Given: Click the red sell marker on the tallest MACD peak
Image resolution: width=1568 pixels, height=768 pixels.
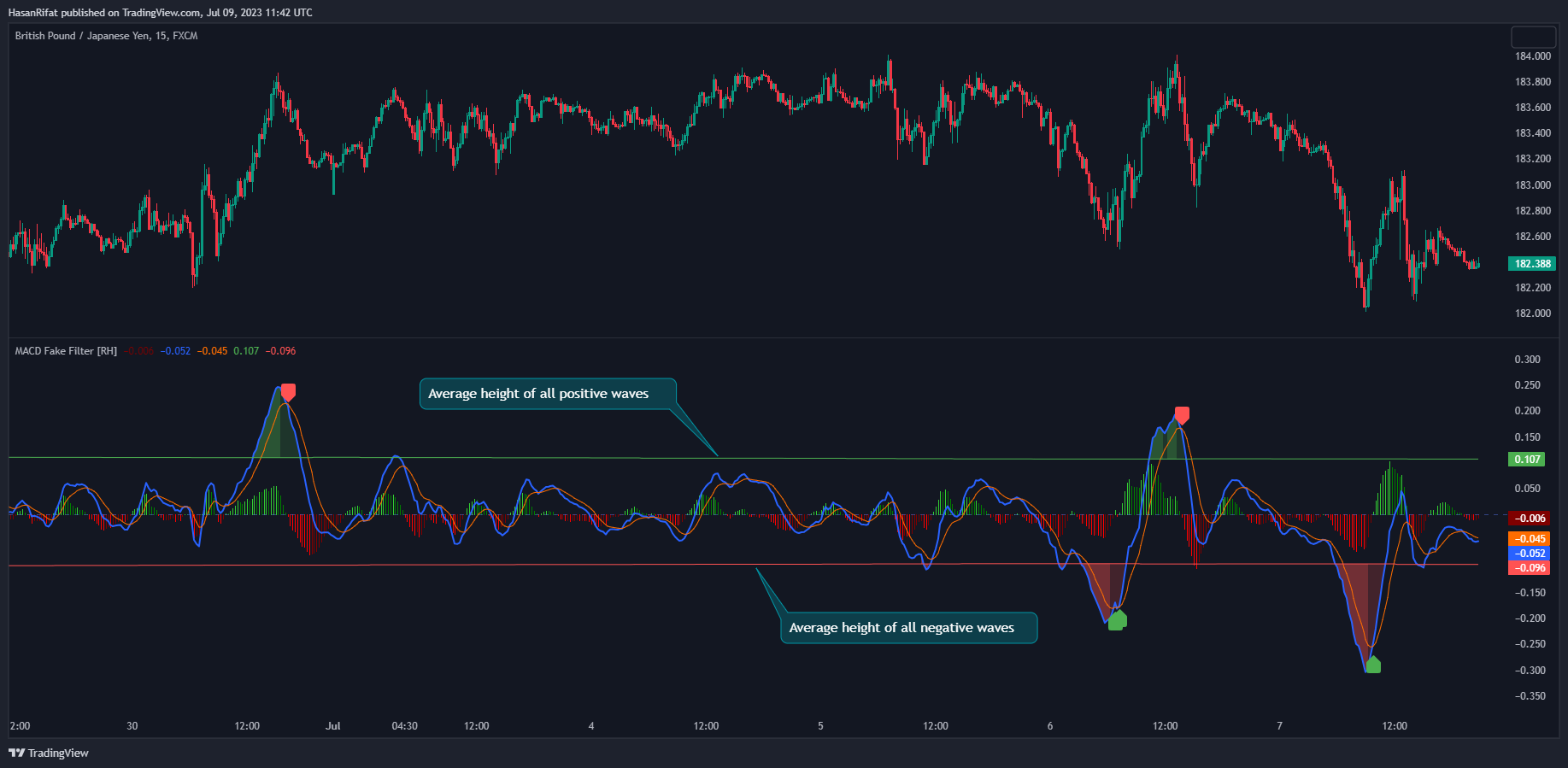Looking at the screenshot, I should 289,392.
